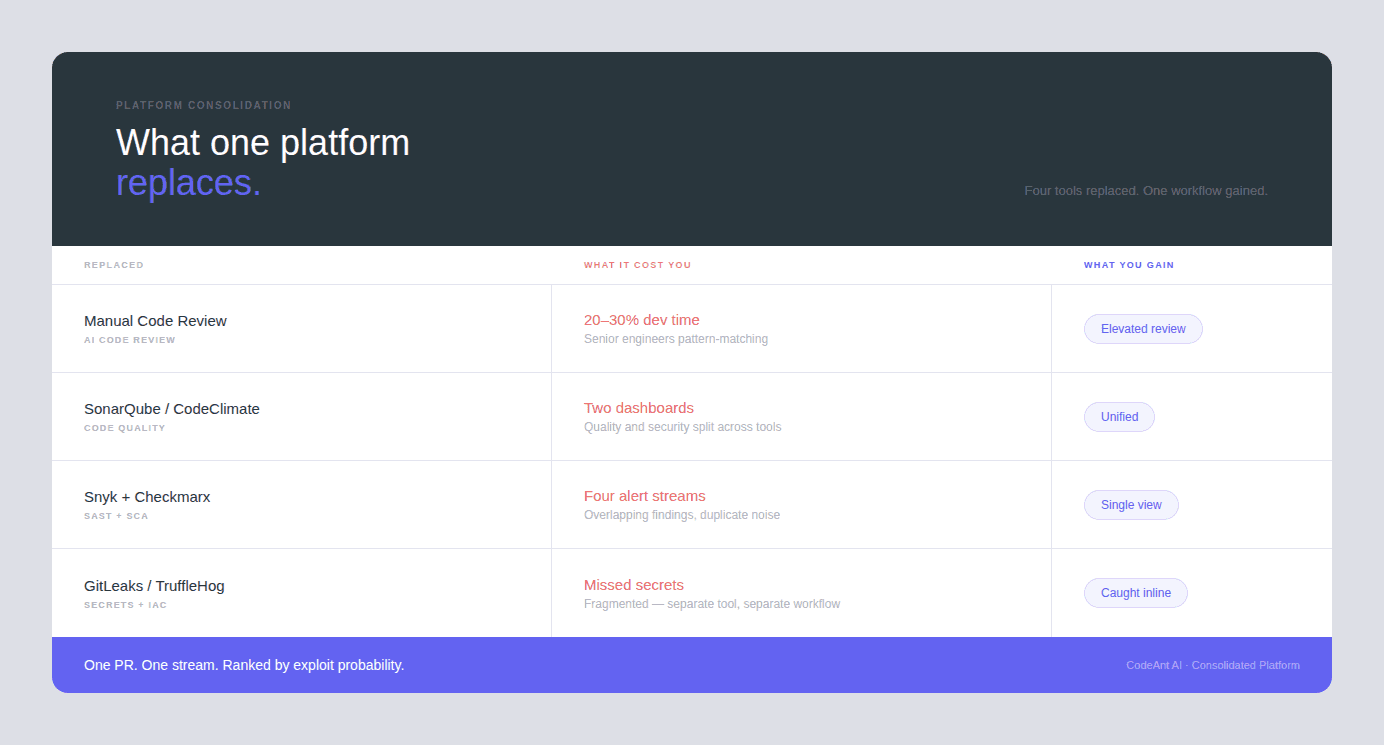Image resolution: width=1384 pixels, height=745 pixels.
Task: Click 'SECRETS + IAC' sublabel
Action: click(126, 605)
